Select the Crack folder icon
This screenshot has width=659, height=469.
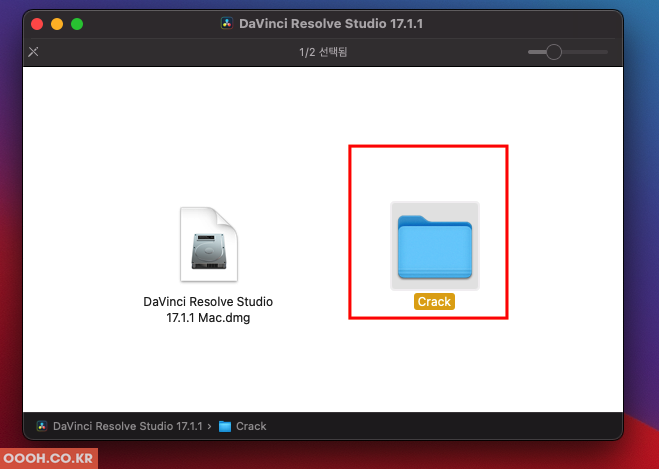pos(435,246)
